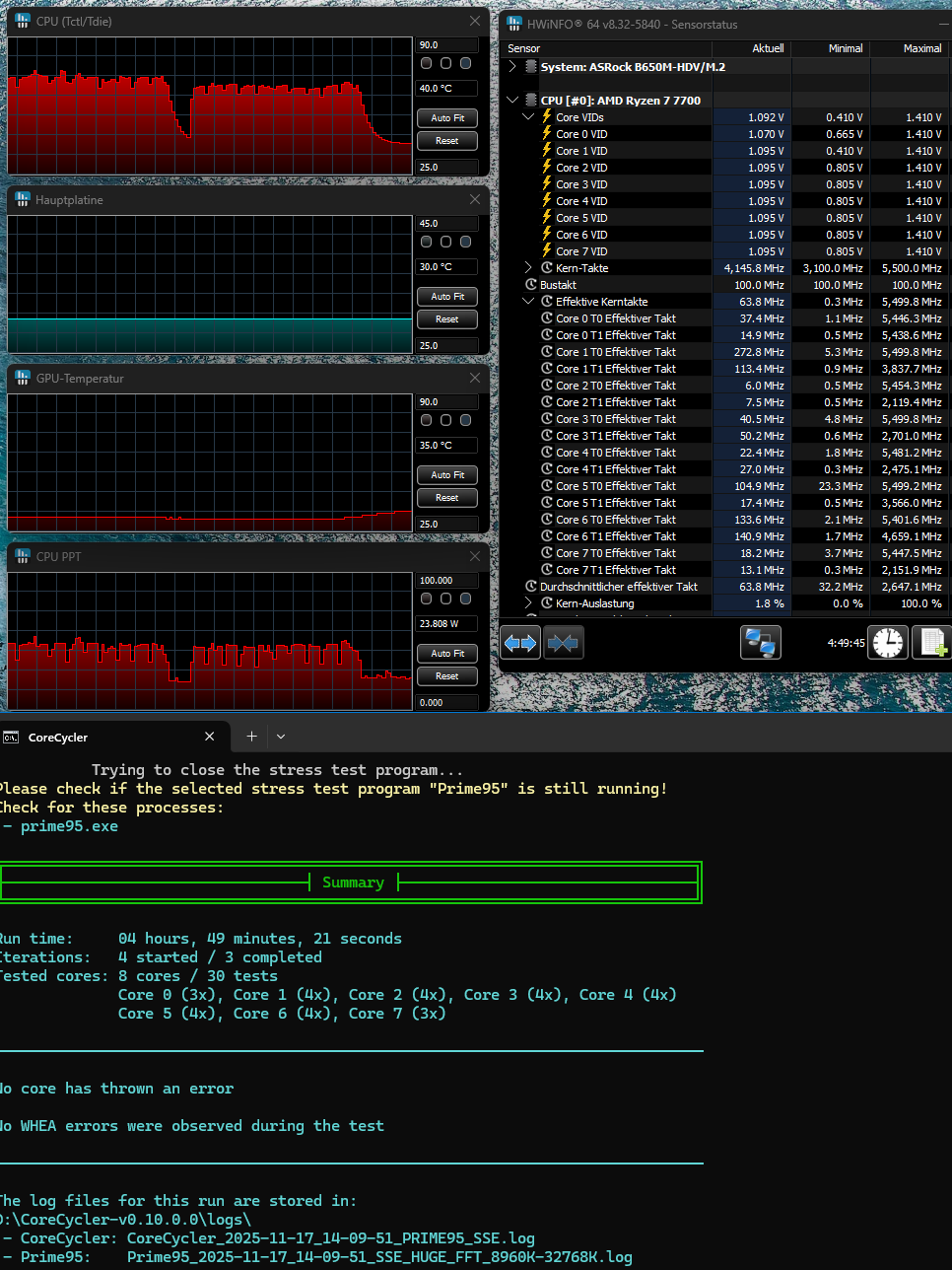Click clock icon of Durchschnittlicher effektiver Takt

(x=531, y=586)
